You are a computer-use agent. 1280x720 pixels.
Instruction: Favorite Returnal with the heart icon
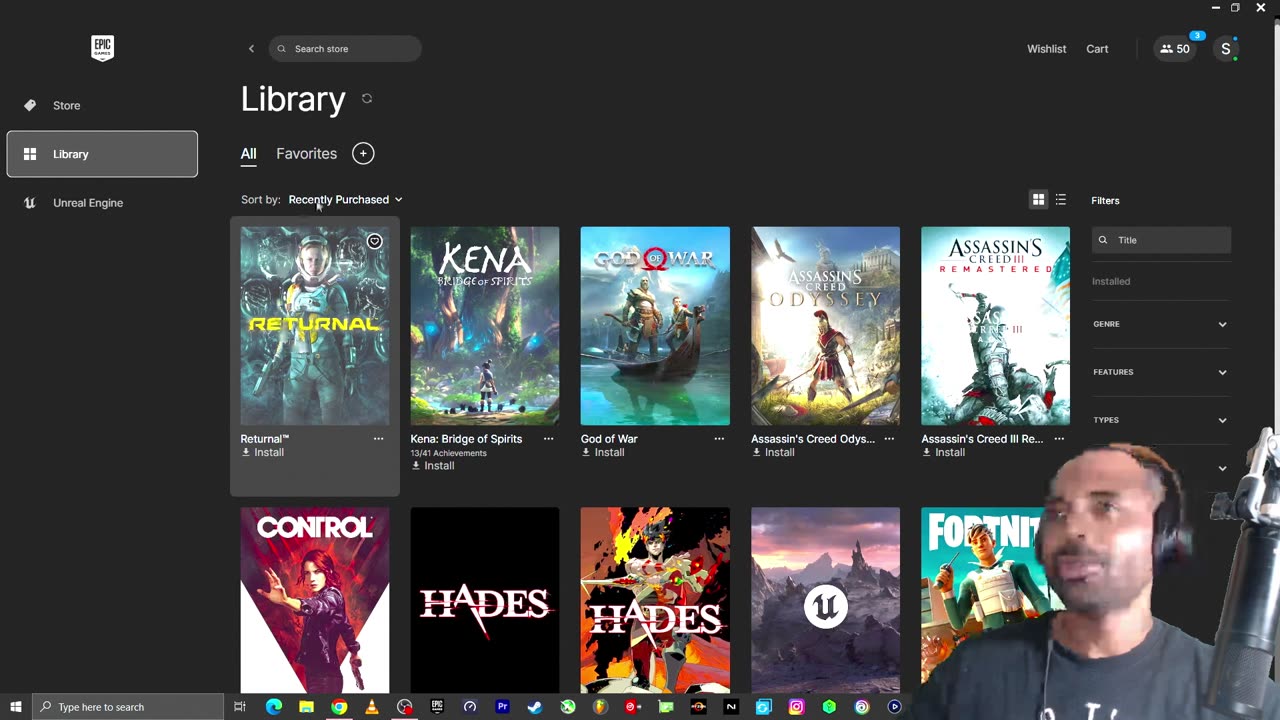(374, 241)
